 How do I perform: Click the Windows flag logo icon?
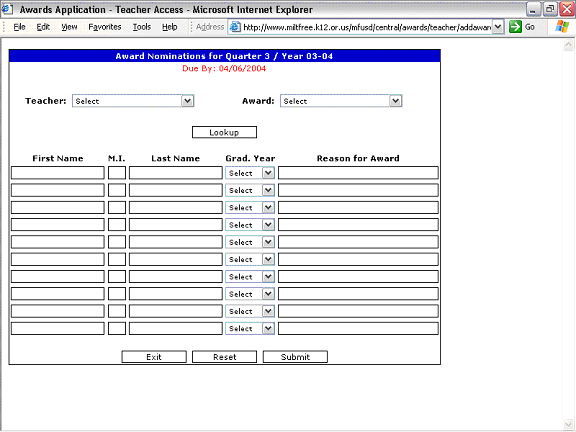tap(562, 26)
